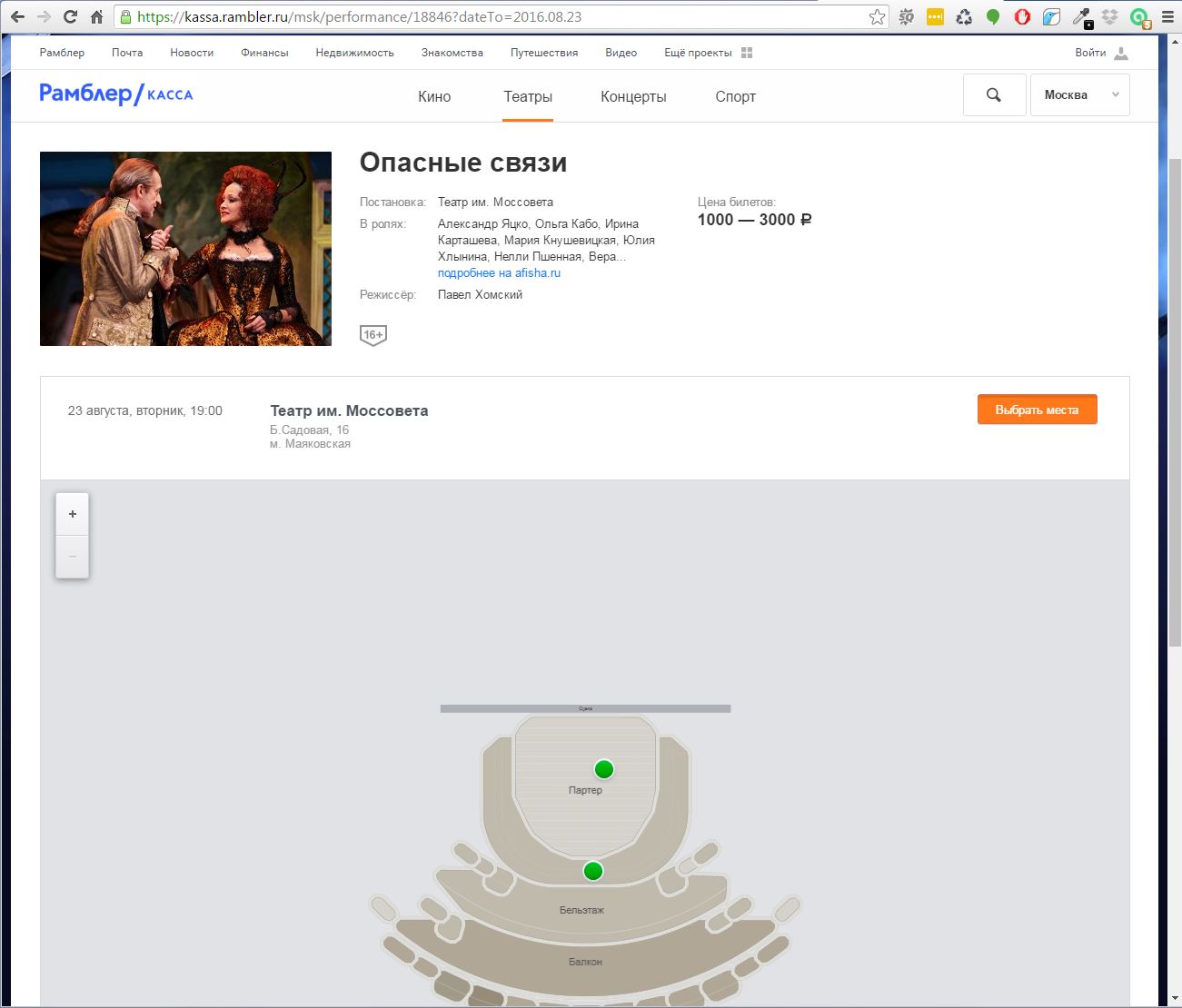The image size is (1182, 1008).
Task: Click the browser reload icon
Action: pyautogui.click(x=70, y=17)
